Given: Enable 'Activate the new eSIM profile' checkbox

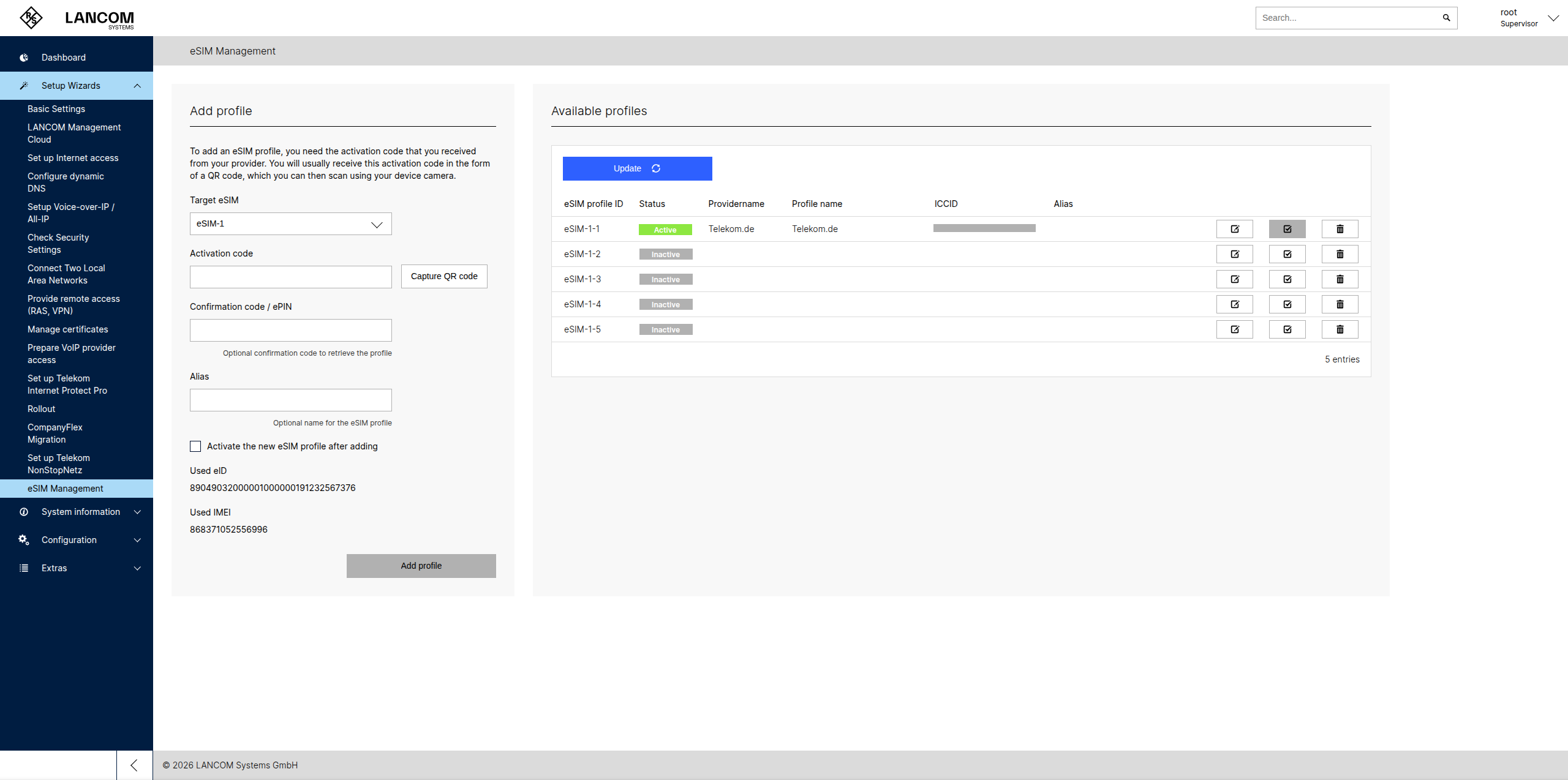Looking at the screenshot, I should pyautogui.click(x=195, y=446).
